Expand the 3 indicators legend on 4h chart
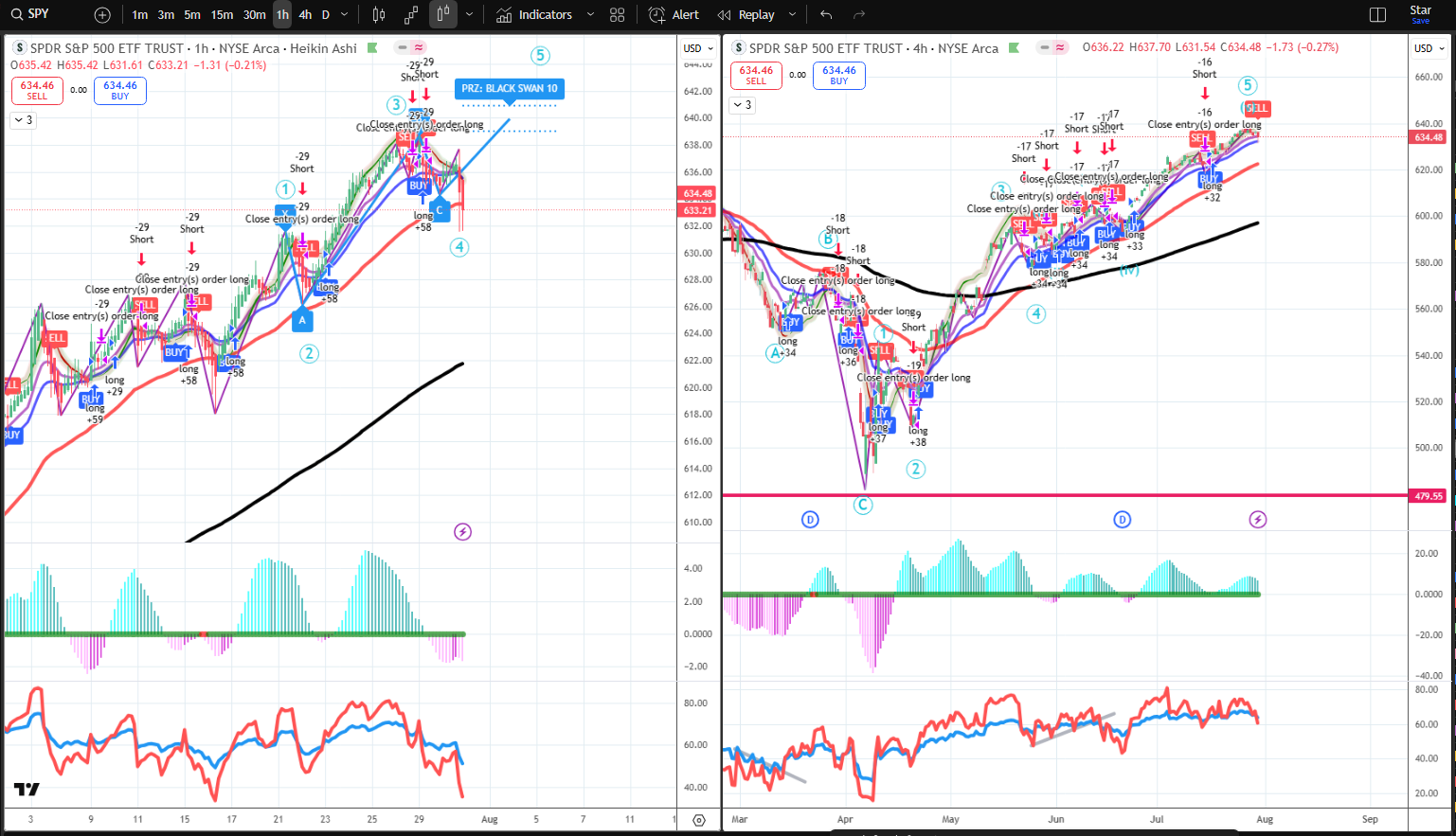The image size is (1456, 836). [742, 105]
